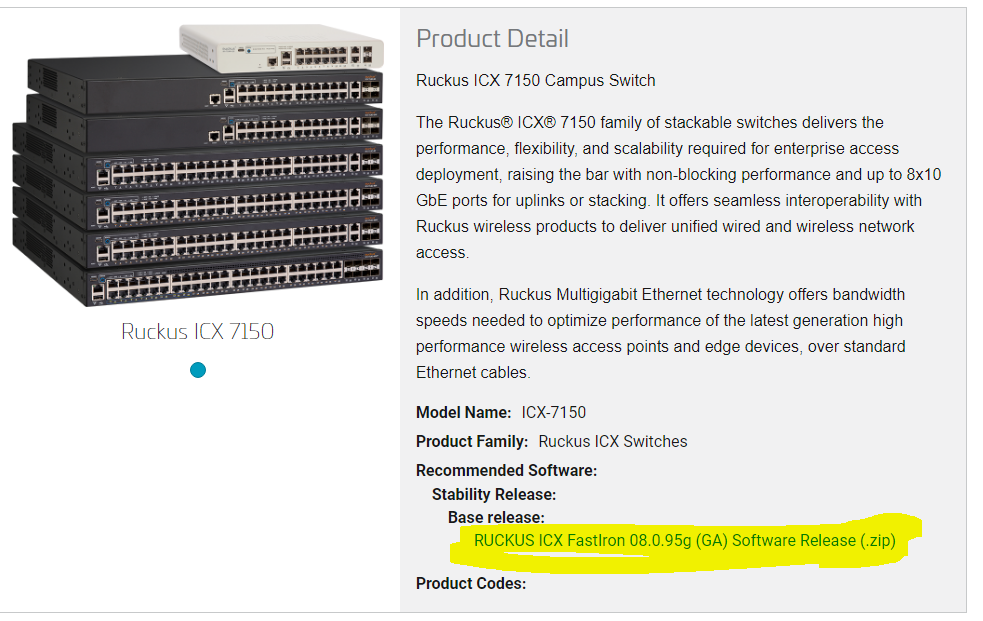
Task: Click the paragraph about stackable switches family
Action: coord(678,187)
